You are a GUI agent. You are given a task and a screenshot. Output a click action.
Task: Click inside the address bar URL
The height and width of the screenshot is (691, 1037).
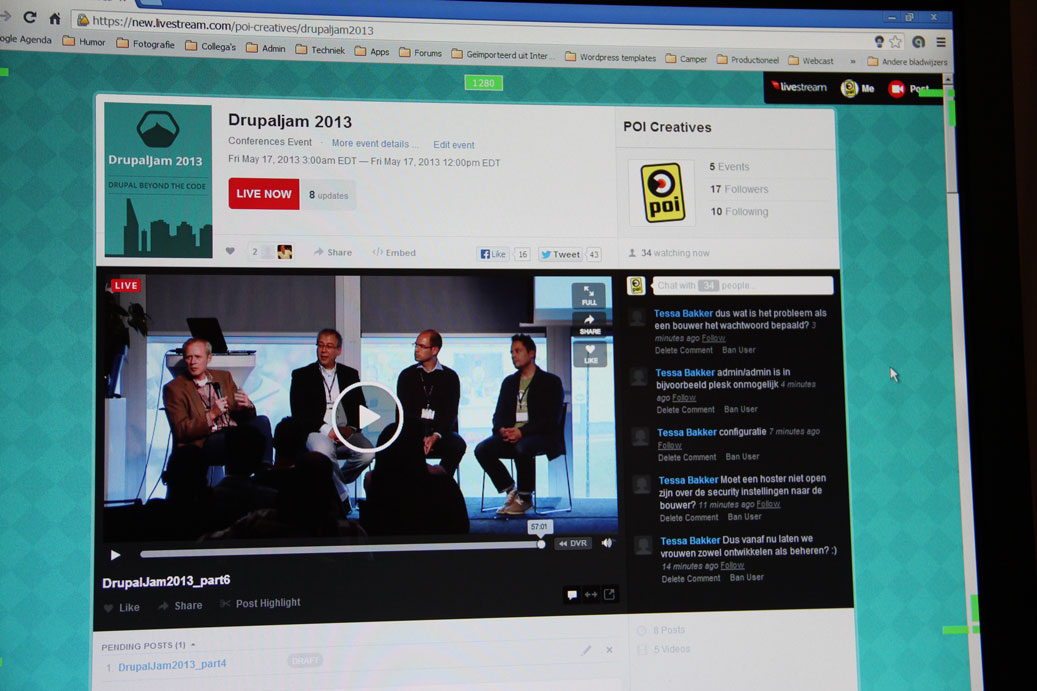pyautogui.click(x=233, y=26)
